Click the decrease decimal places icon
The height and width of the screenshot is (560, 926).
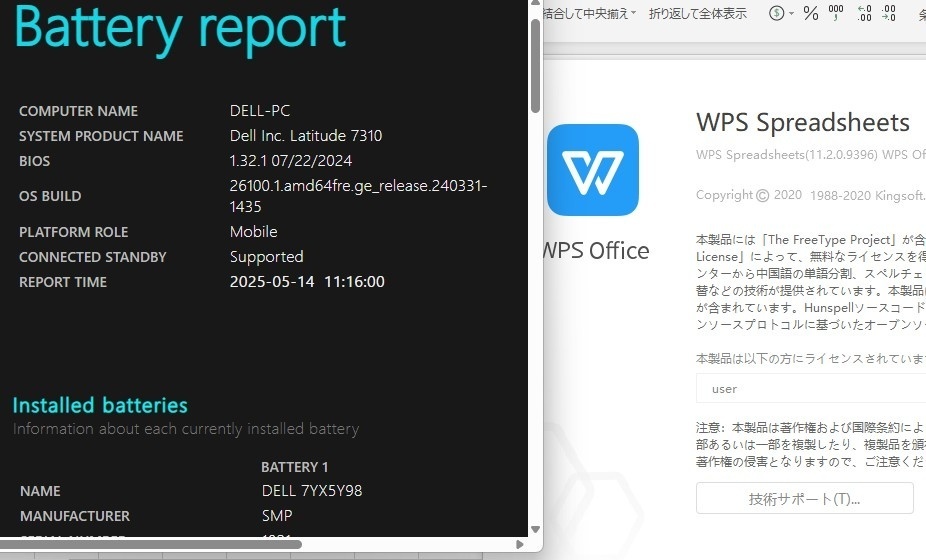pos(889,13)
